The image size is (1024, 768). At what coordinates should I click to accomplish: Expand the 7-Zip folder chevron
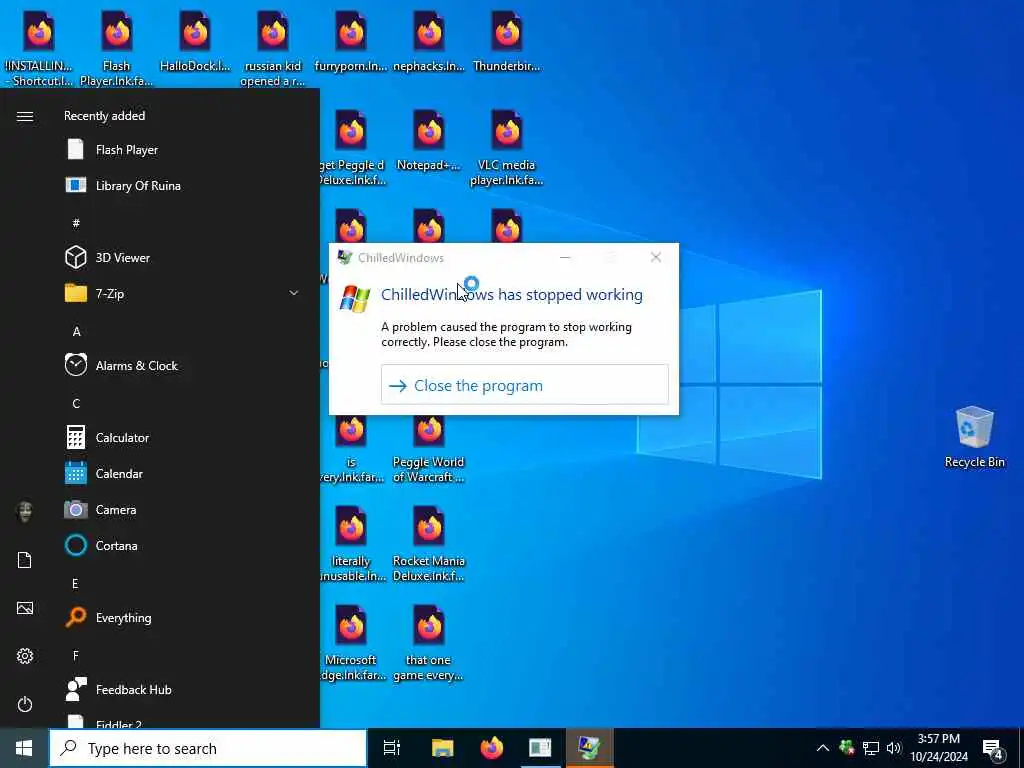coord(294,293)
